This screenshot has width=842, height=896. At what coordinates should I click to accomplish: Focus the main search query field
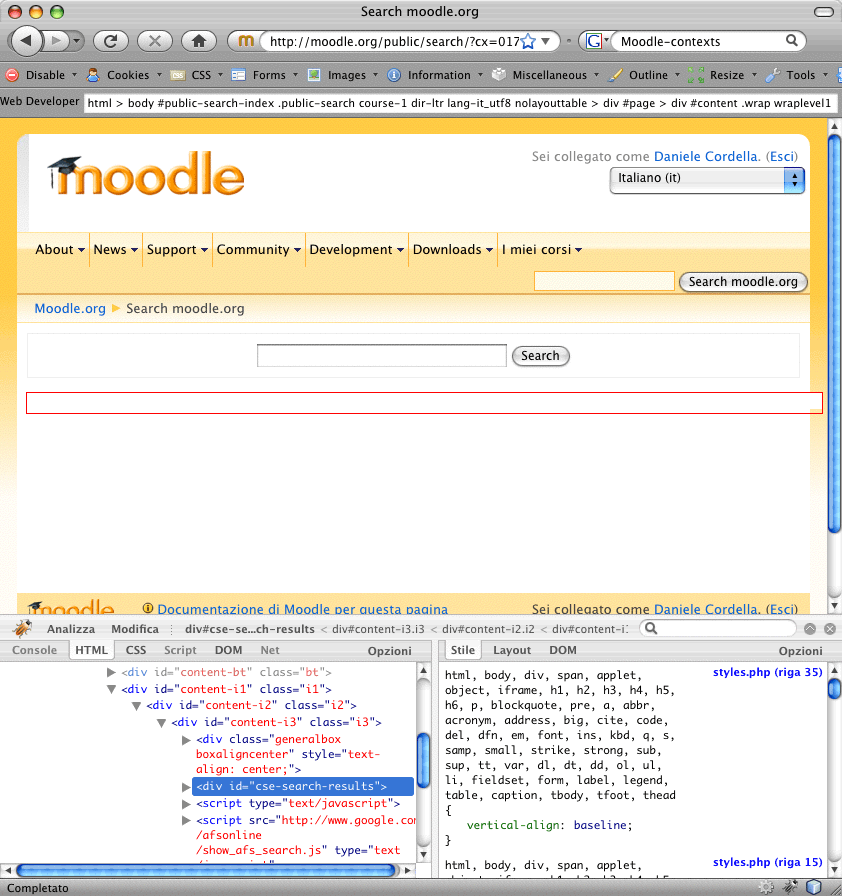382,355
